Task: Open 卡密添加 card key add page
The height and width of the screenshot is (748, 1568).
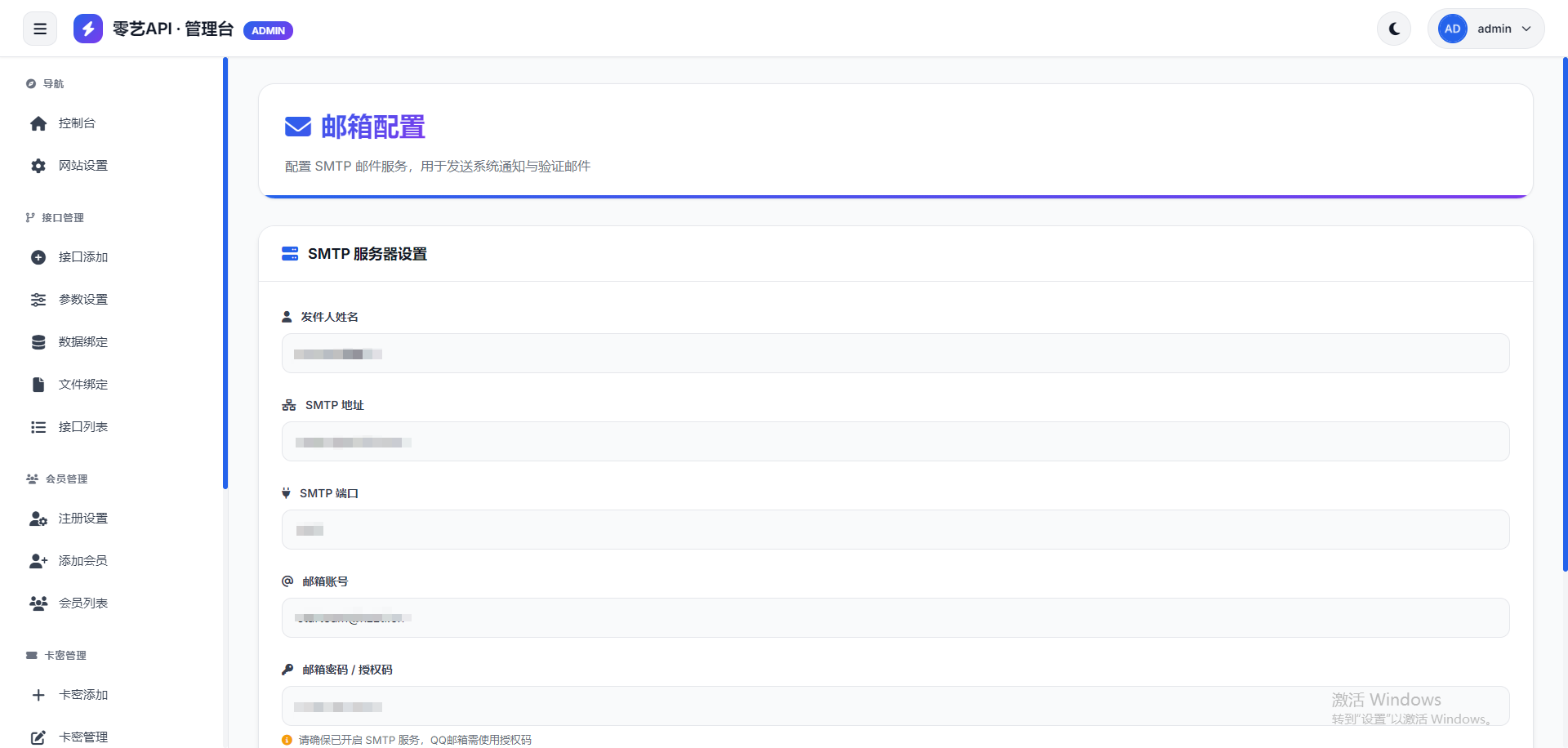Action: 82,695
